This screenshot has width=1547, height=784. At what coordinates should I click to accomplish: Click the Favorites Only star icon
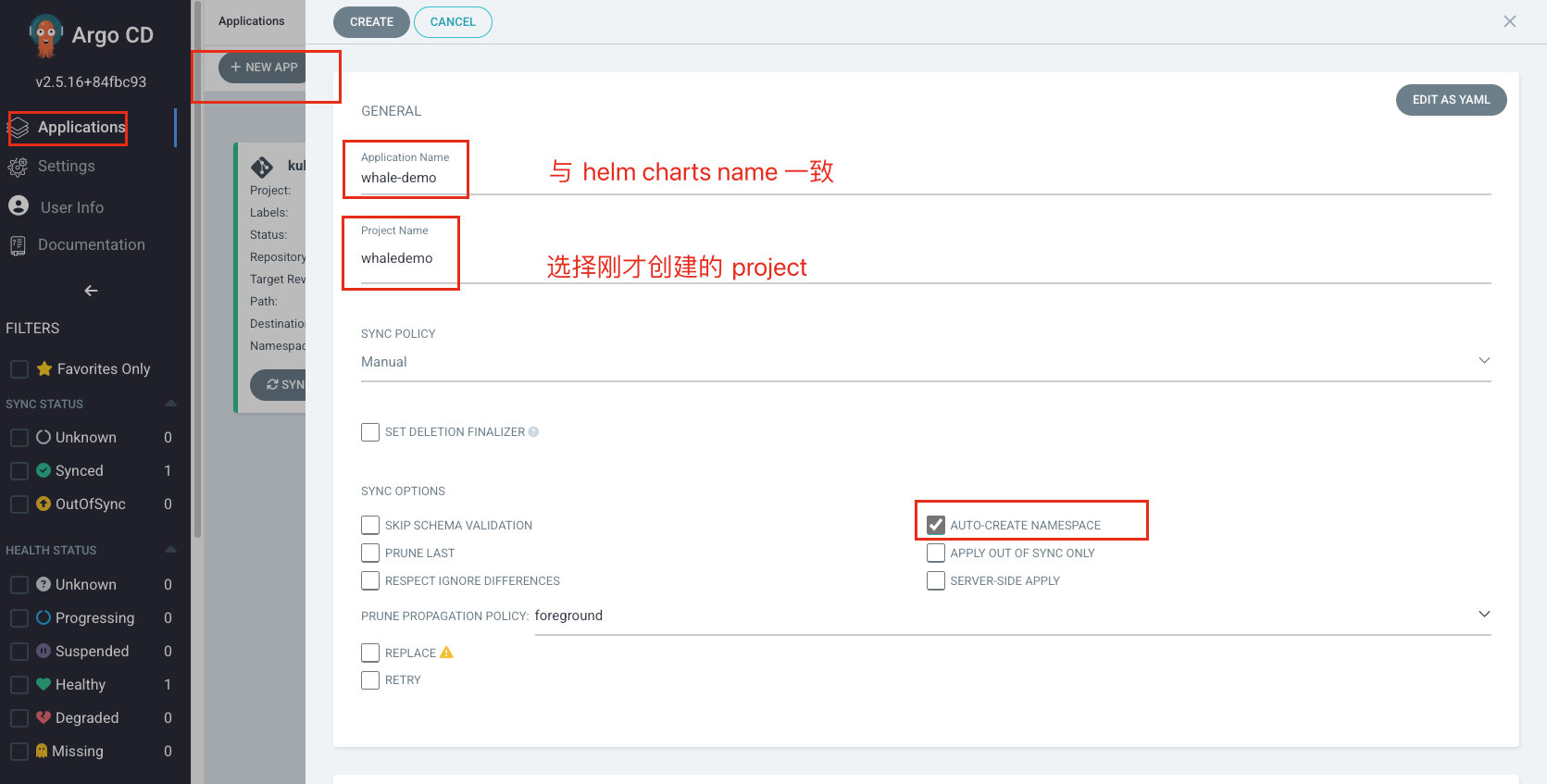(x=44, y=368)
